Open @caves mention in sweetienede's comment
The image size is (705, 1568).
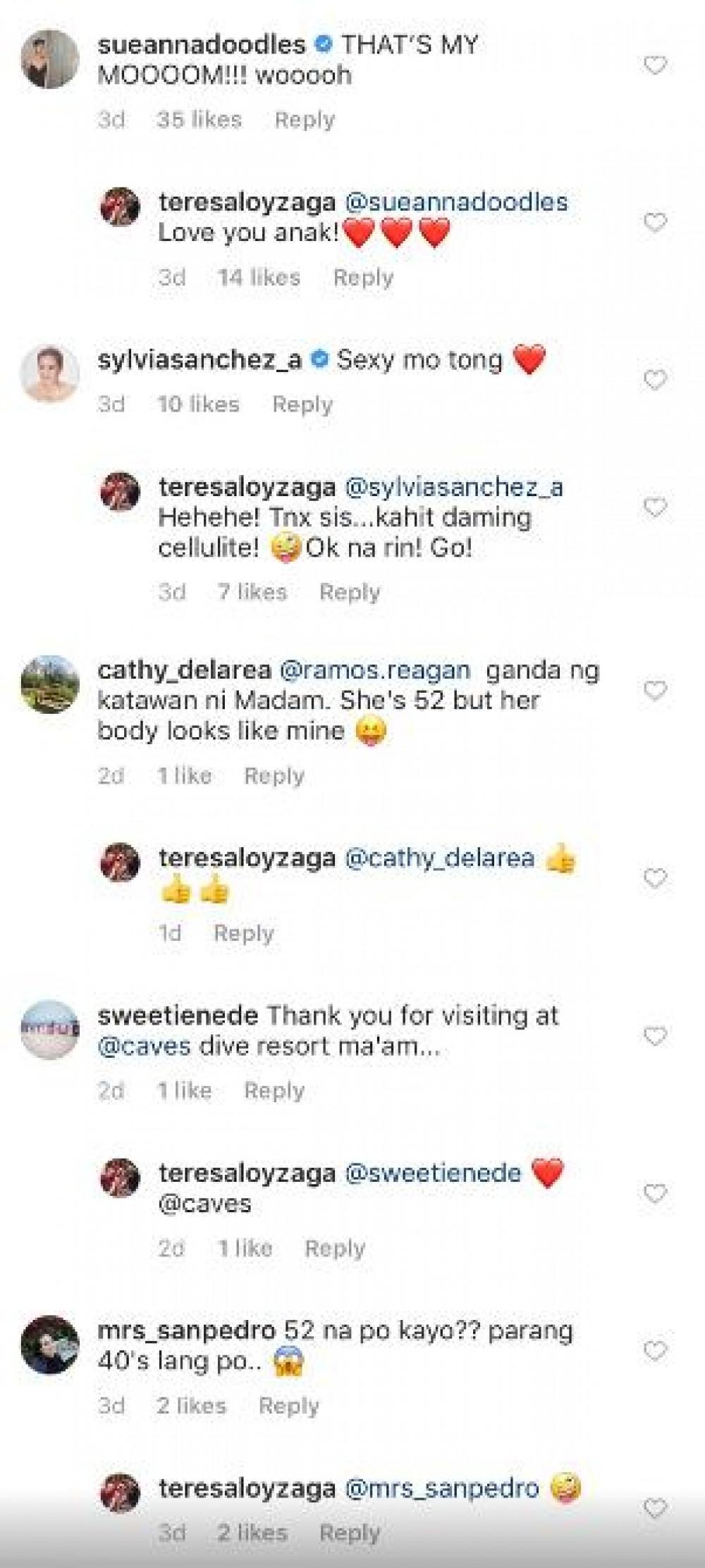[145, 1046]
